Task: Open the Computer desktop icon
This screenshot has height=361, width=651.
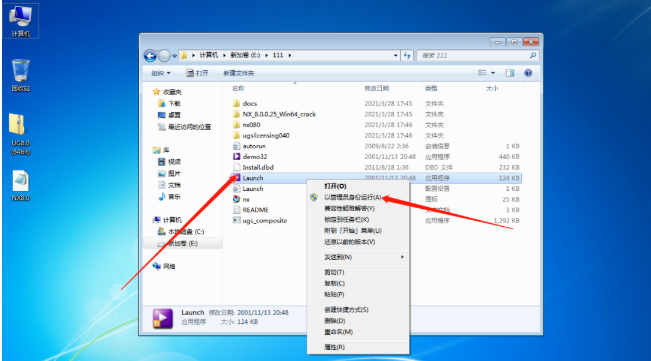Action: [20, 21]
